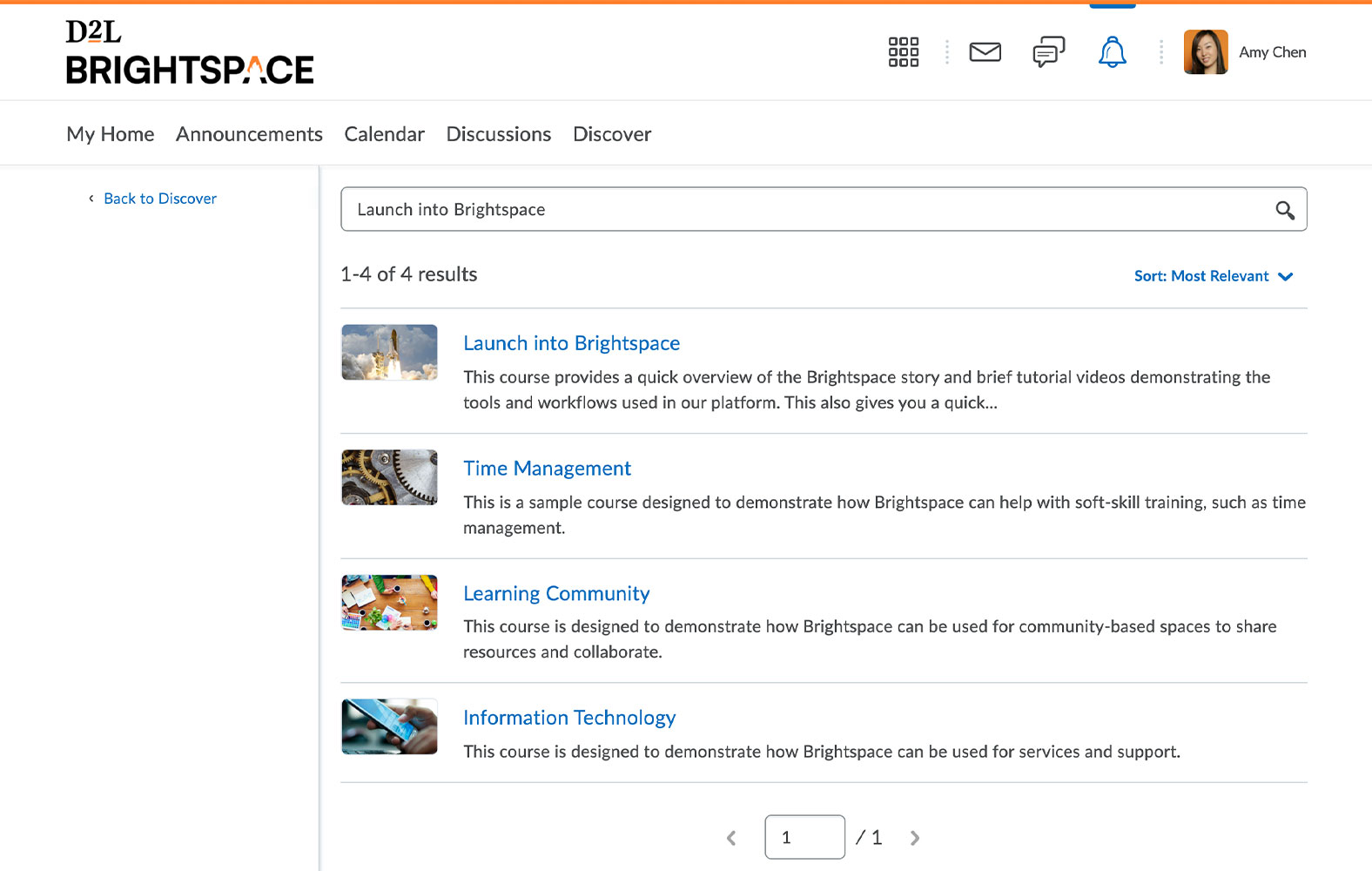Go to My Home
Screen dimensions: 1372x871
click(x=111, y=134)
